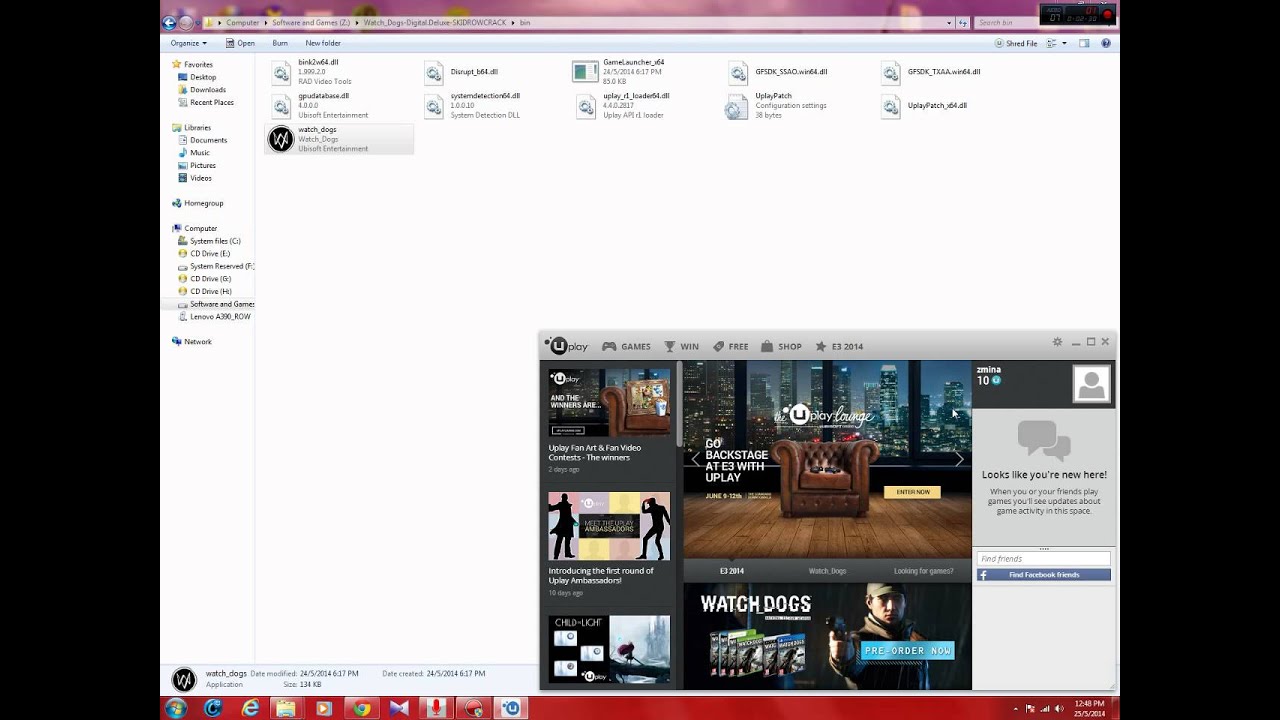Image resolution: width=1280 pixels, height=720 pixels.
Task: Select UplayPatch_x64.dll file icon
Action: (x=891, y=106)
